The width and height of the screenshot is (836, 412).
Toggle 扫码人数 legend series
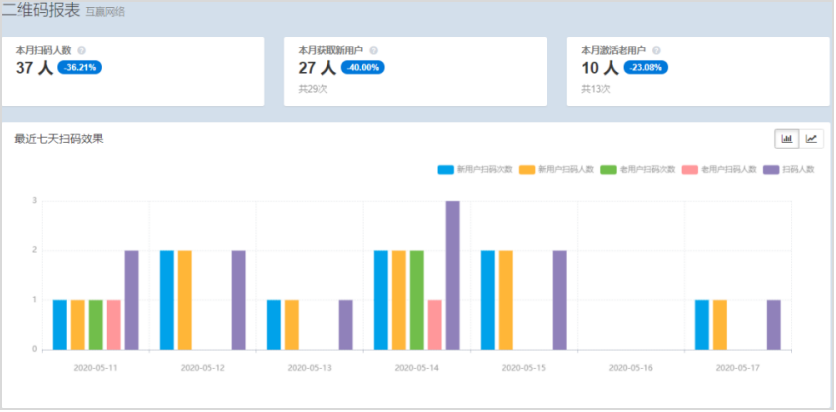coord(790,170)
